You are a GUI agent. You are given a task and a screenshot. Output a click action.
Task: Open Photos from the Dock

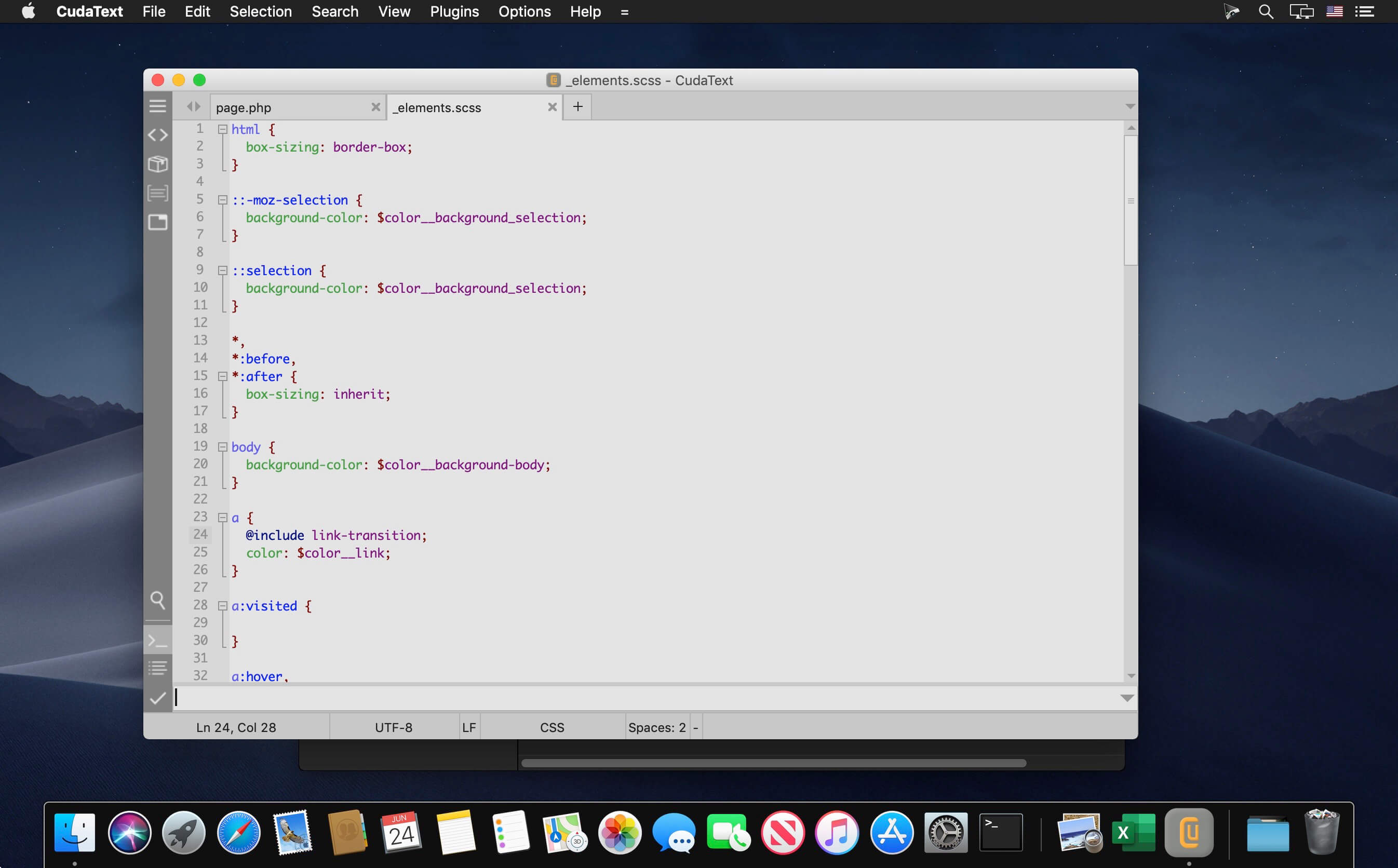click(620, 833)
